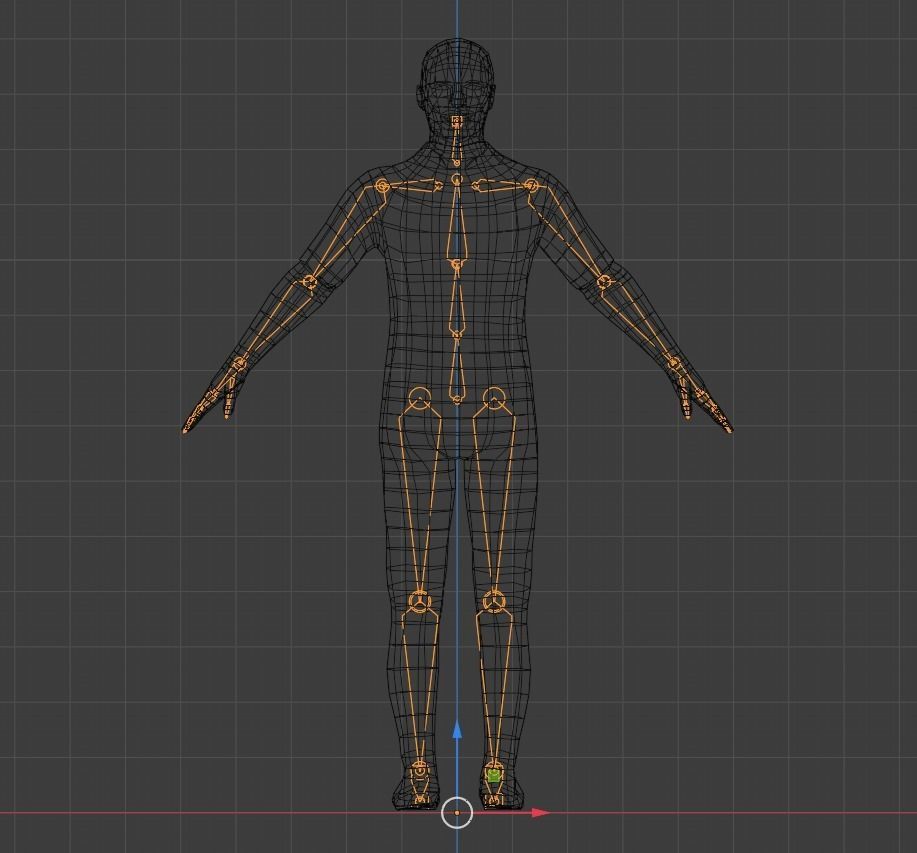This screenshot has height=853, width=917.
Task: Select hip joint circle on screen-right
Action: [x=494, y=398]
